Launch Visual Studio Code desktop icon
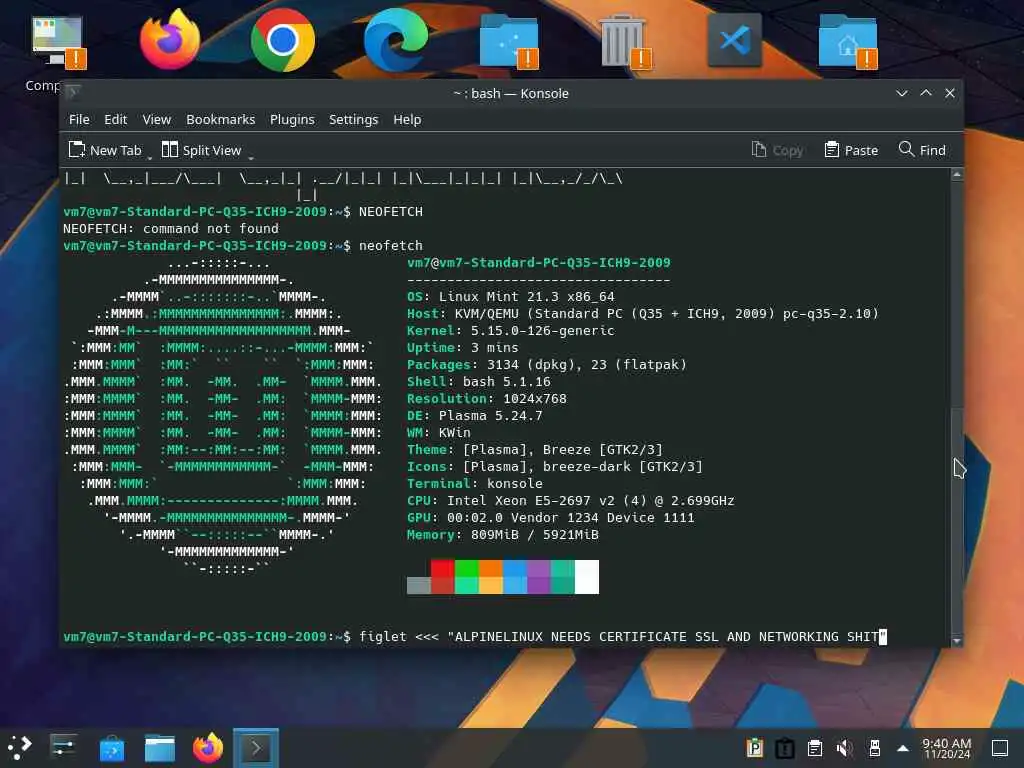 point(735,40)
